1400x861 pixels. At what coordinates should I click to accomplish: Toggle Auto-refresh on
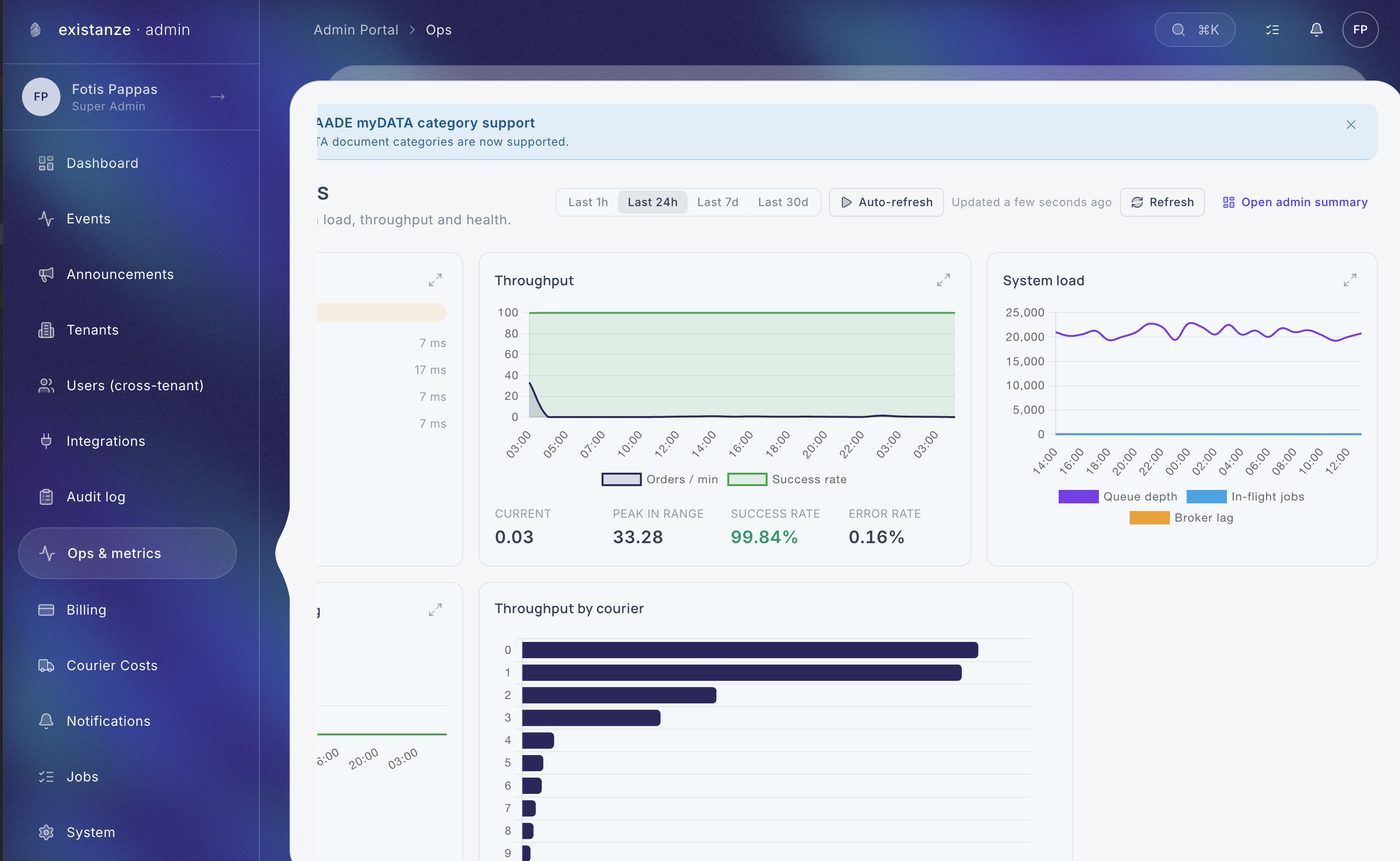pyautogui.click(x=886, y=202)
